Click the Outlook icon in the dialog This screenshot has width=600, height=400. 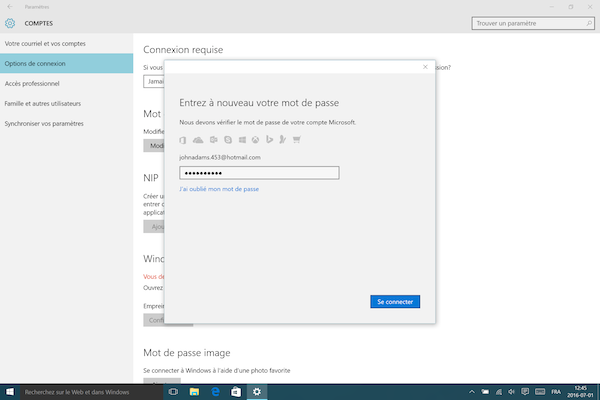pyautogui.click(x=214, y=140)
